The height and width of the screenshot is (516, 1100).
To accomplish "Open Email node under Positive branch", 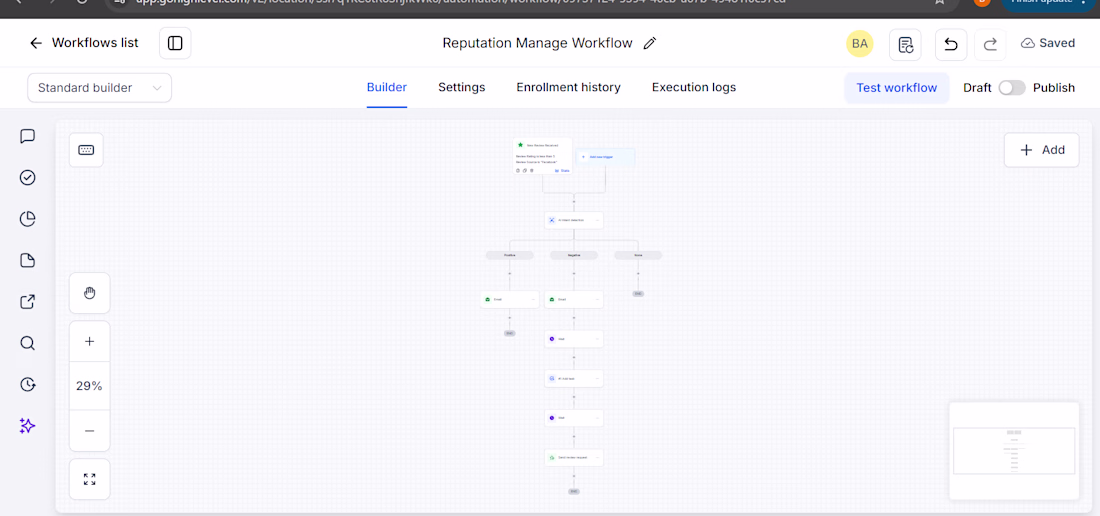I will pyautogui.click(x=510, y=299).
